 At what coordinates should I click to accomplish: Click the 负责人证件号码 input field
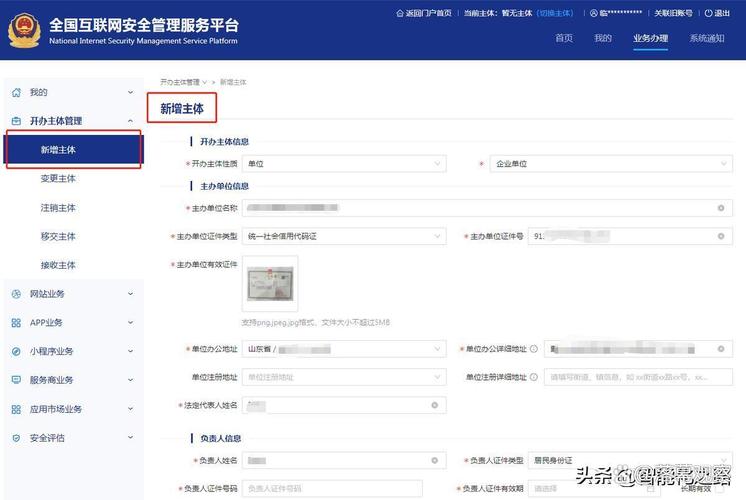tap(333, 488)
